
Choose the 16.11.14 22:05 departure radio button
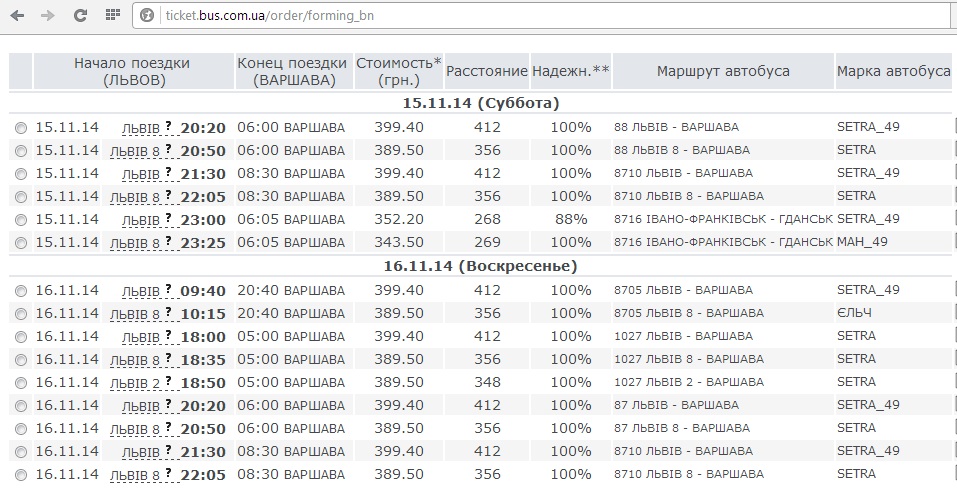click(21, 475)
